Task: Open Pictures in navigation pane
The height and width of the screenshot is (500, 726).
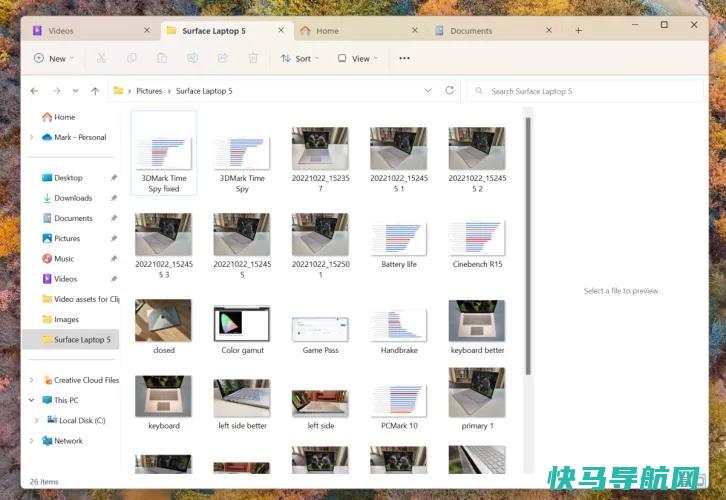Action: pos(61,238)
